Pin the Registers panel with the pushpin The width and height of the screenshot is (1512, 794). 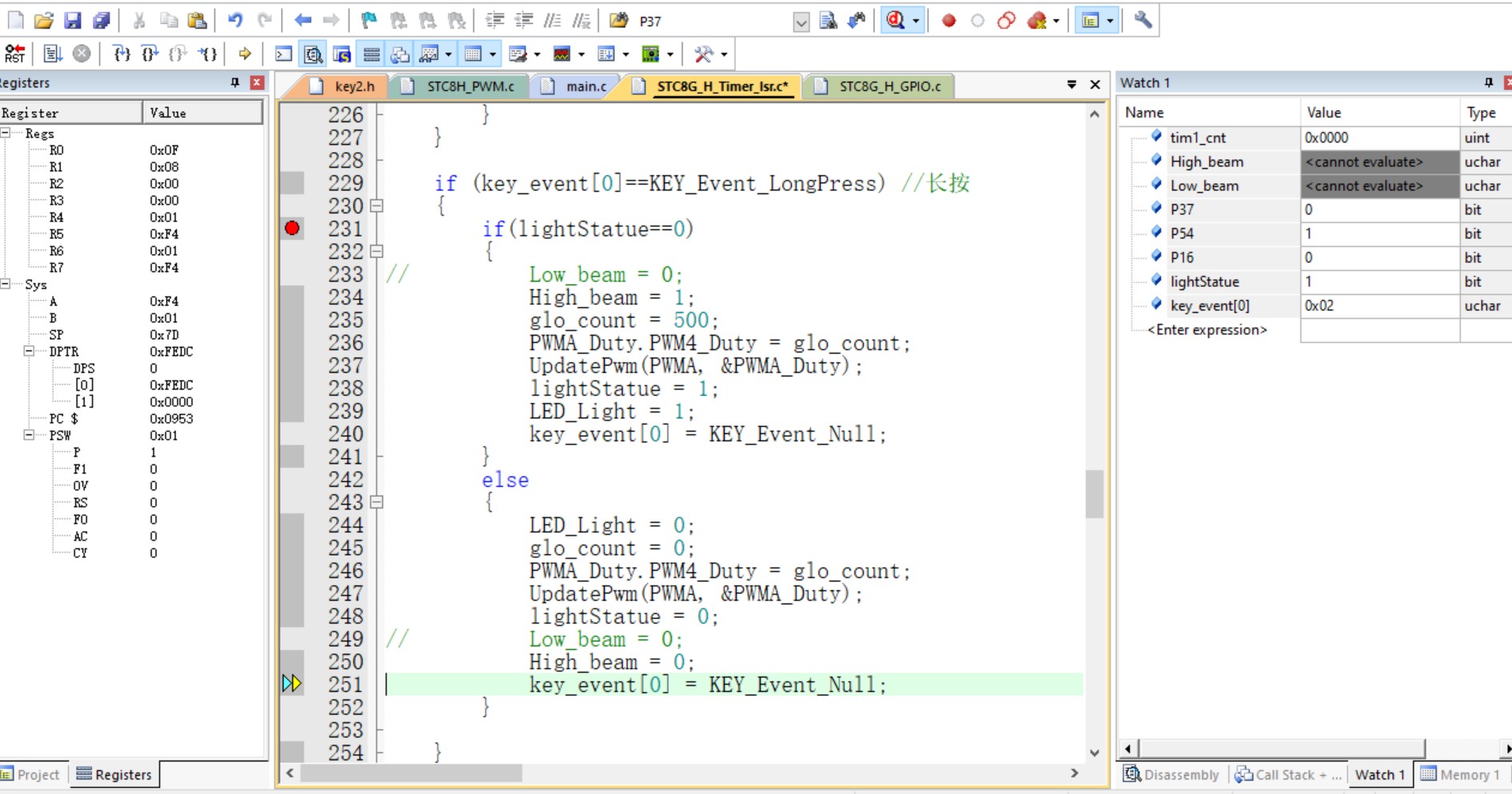[x=235, y=82]
